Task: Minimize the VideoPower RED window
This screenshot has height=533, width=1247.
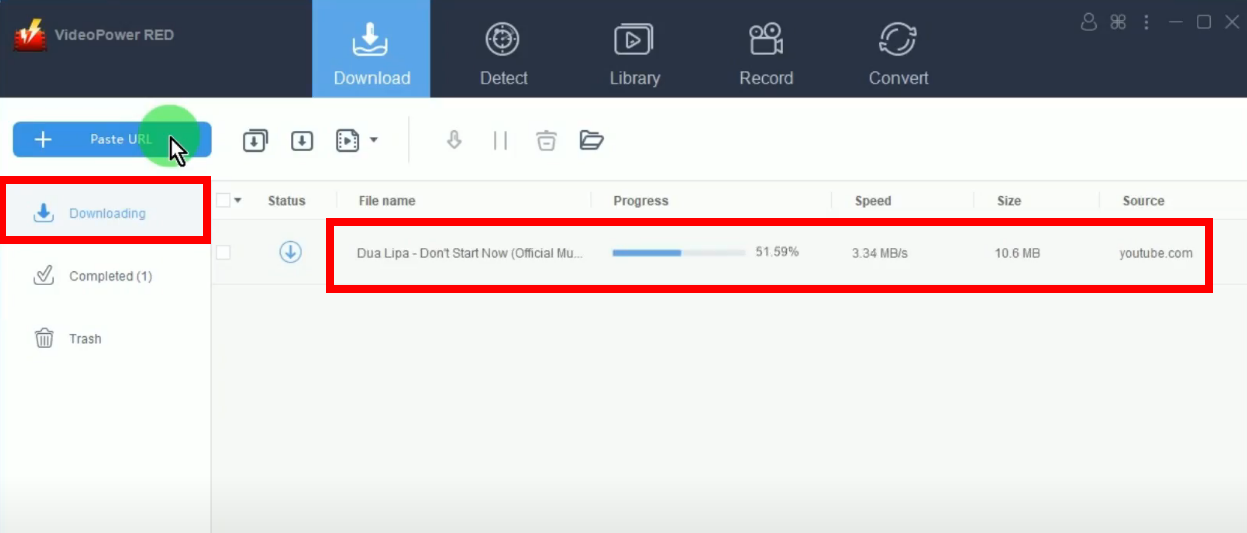Action: click(x=1176, y=22)
